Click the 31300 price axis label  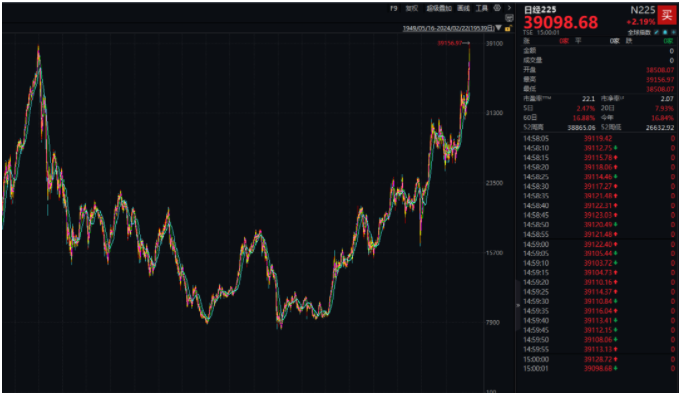(x=494, y=113)
